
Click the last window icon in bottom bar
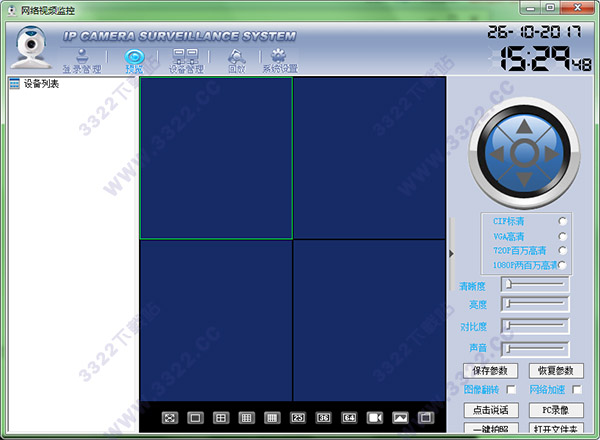coord(426,417)
